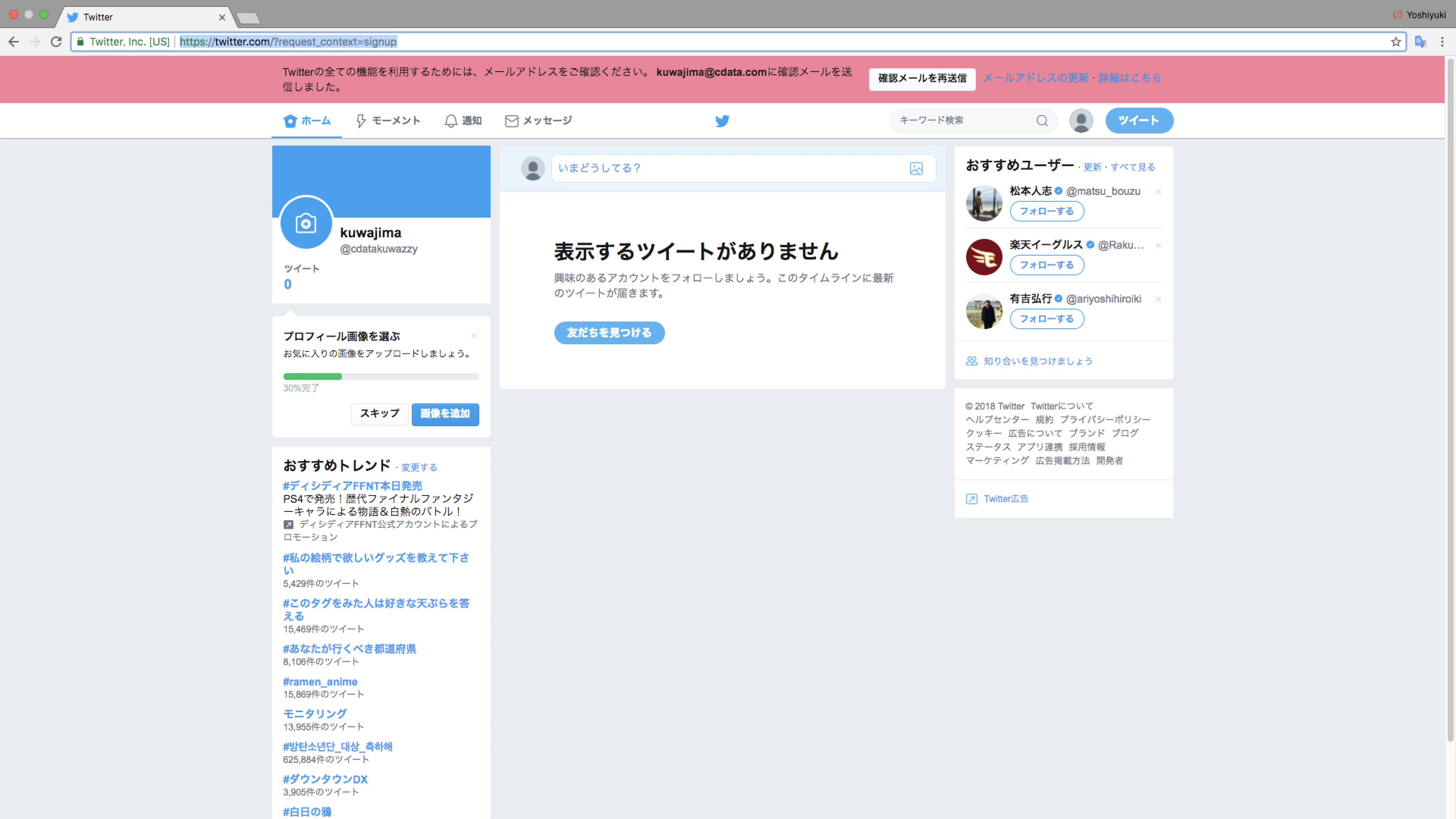Viewport: 1456px width, 819px height.
Task: Open the モーメント tab
Action: coord(388,121)
